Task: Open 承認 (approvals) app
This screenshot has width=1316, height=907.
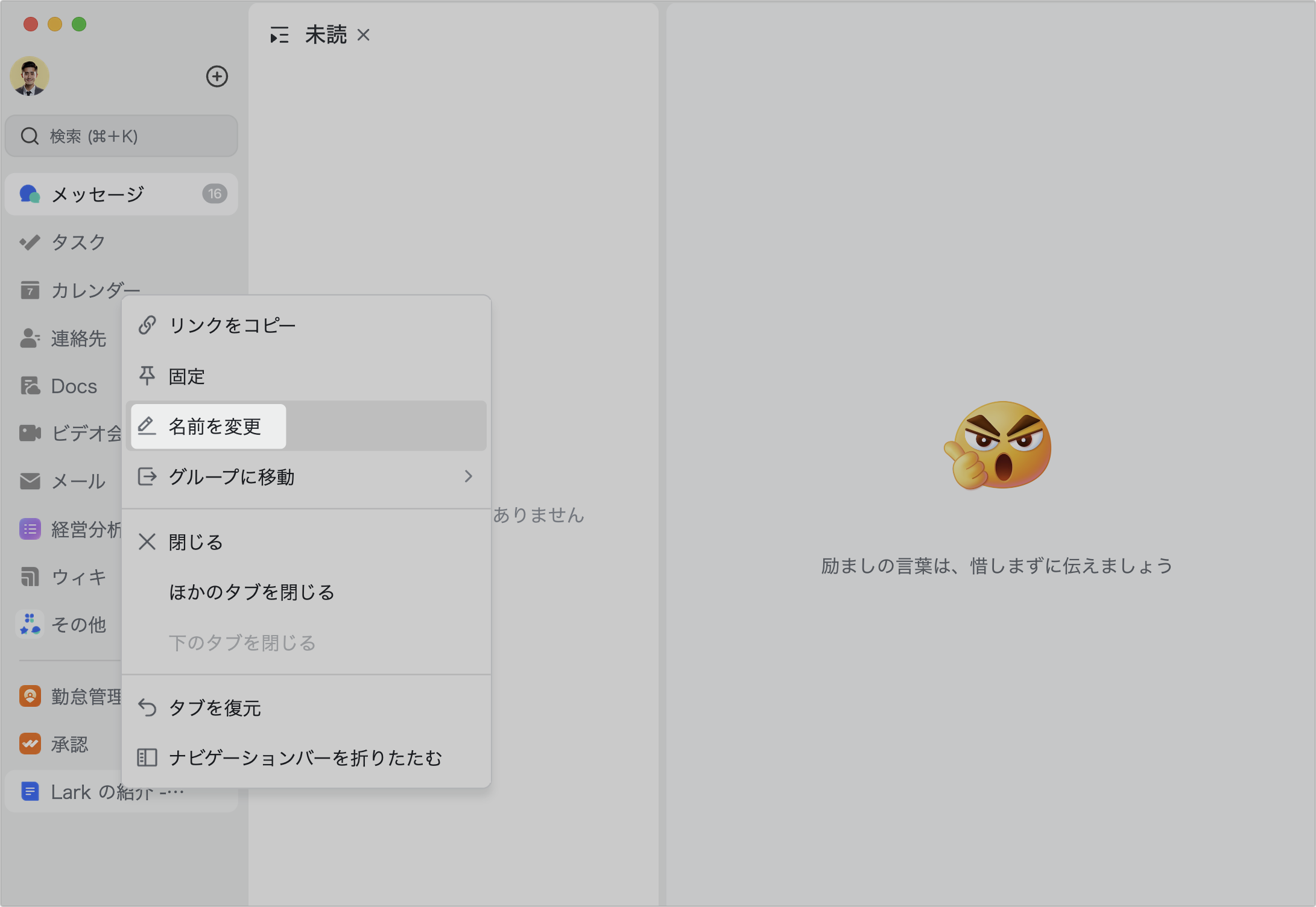Action: pos(69,744)
